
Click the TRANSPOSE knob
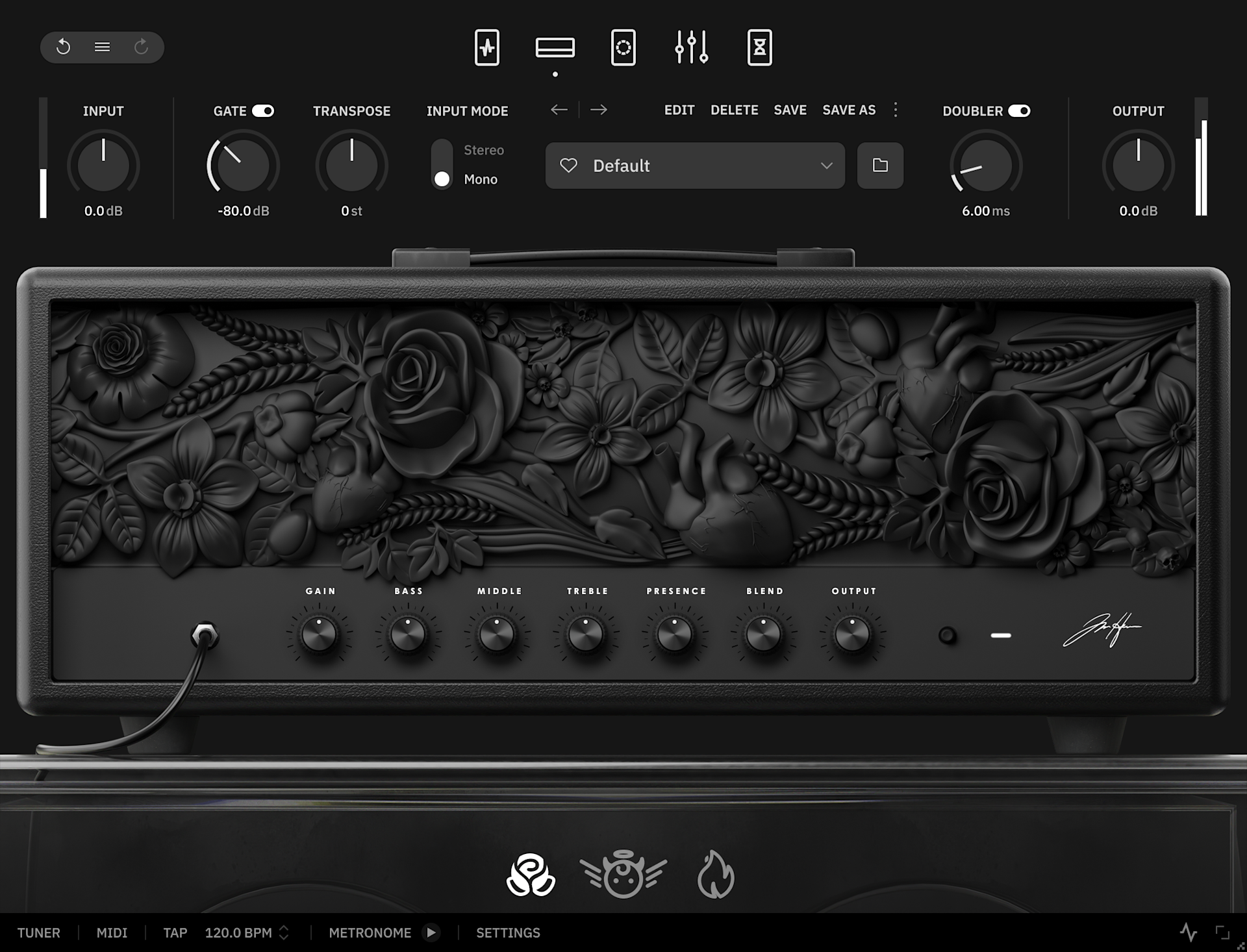tap(351, 165)
